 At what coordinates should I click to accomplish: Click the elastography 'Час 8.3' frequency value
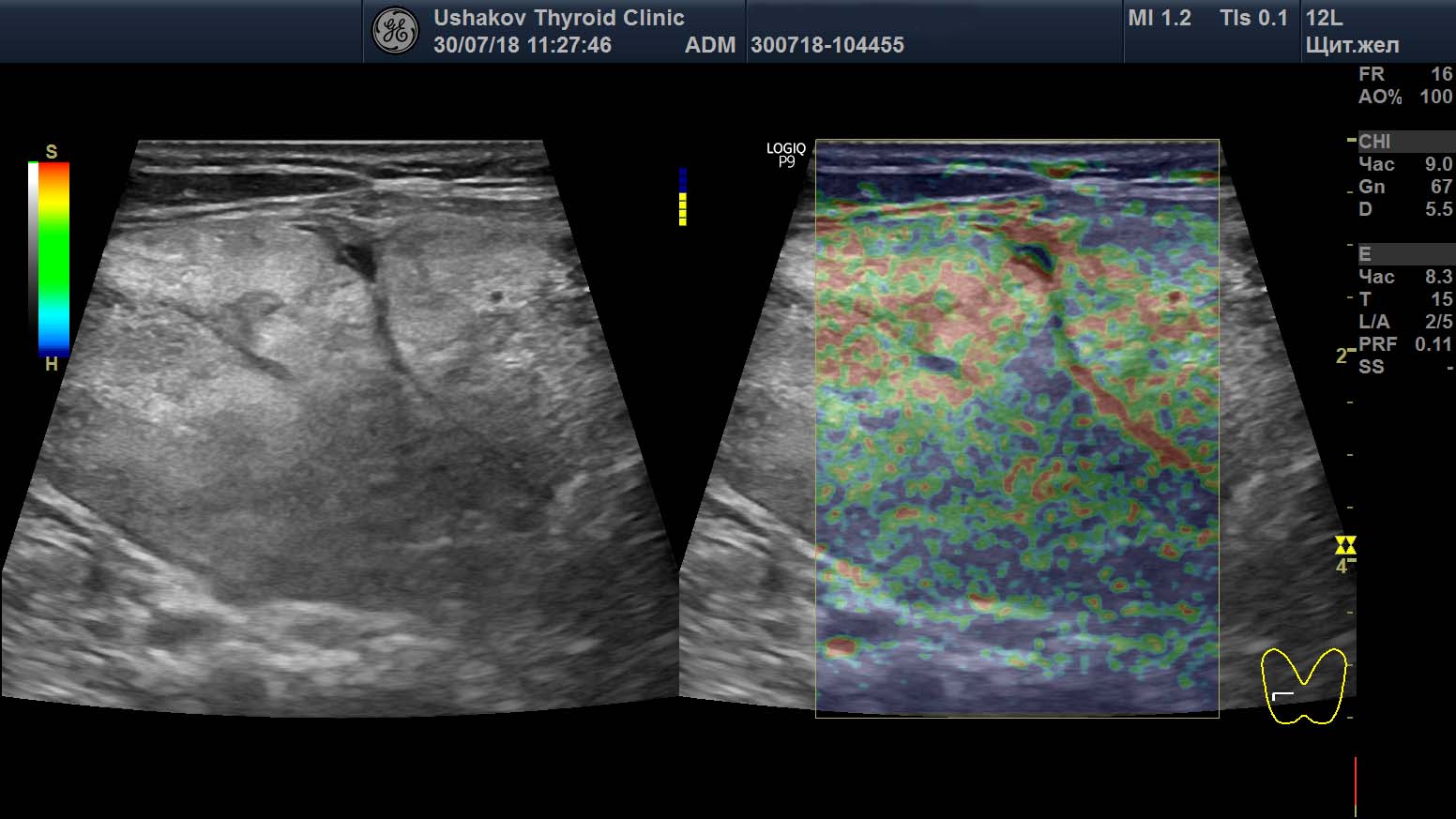[1405, 277]
